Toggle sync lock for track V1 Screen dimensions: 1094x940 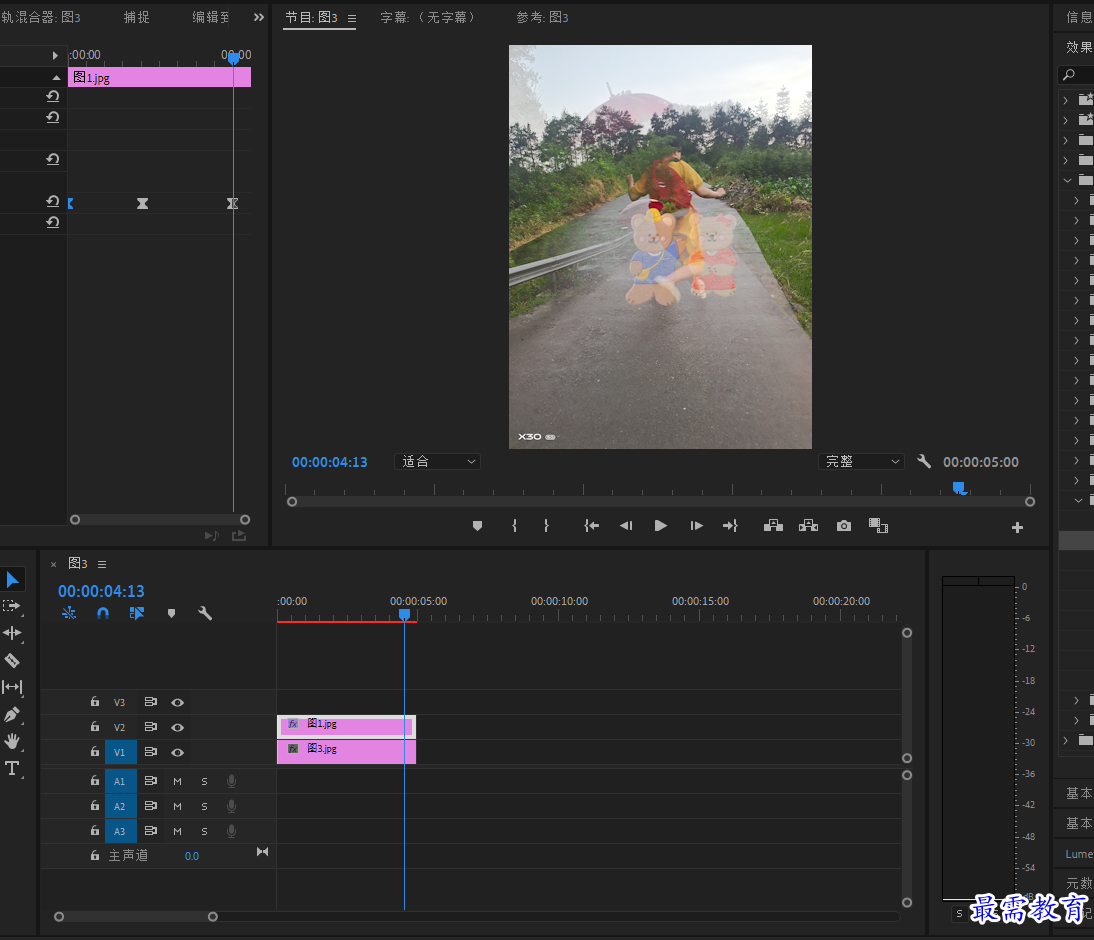150,752
